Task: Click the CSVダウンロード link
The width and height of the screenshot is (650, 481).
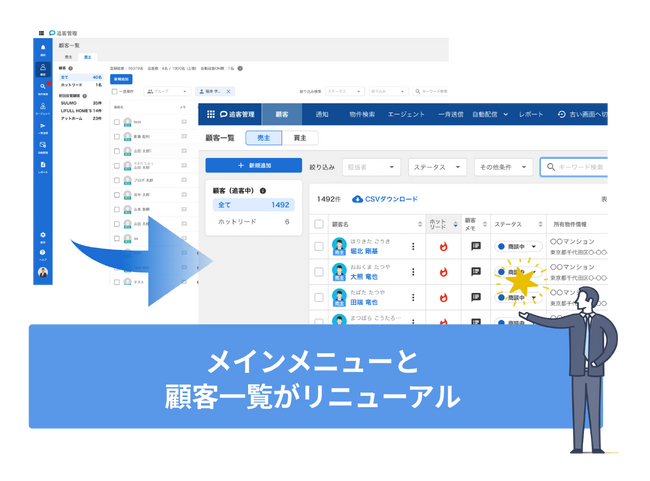Action: pyautogui.click(x=385, y=199)
